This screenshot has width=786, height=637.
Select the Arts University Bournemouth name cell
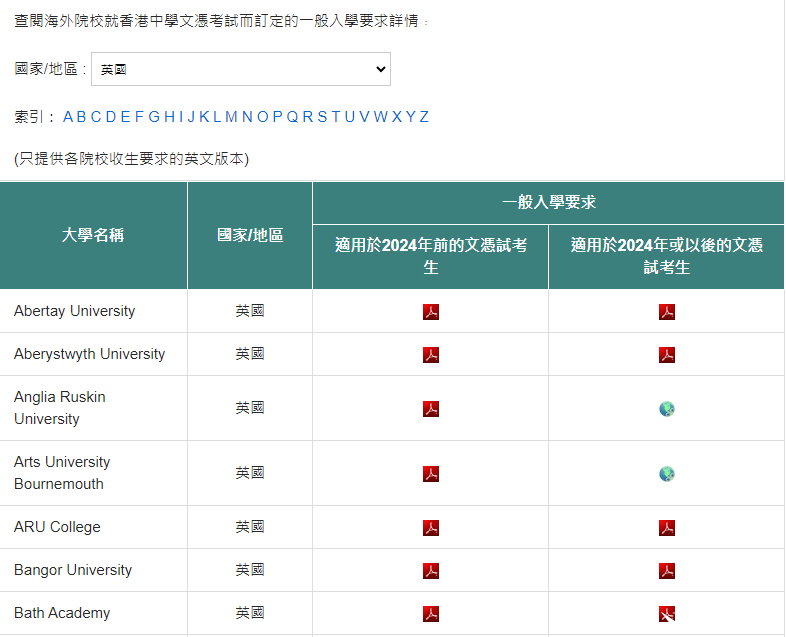(x=93, y=473)
